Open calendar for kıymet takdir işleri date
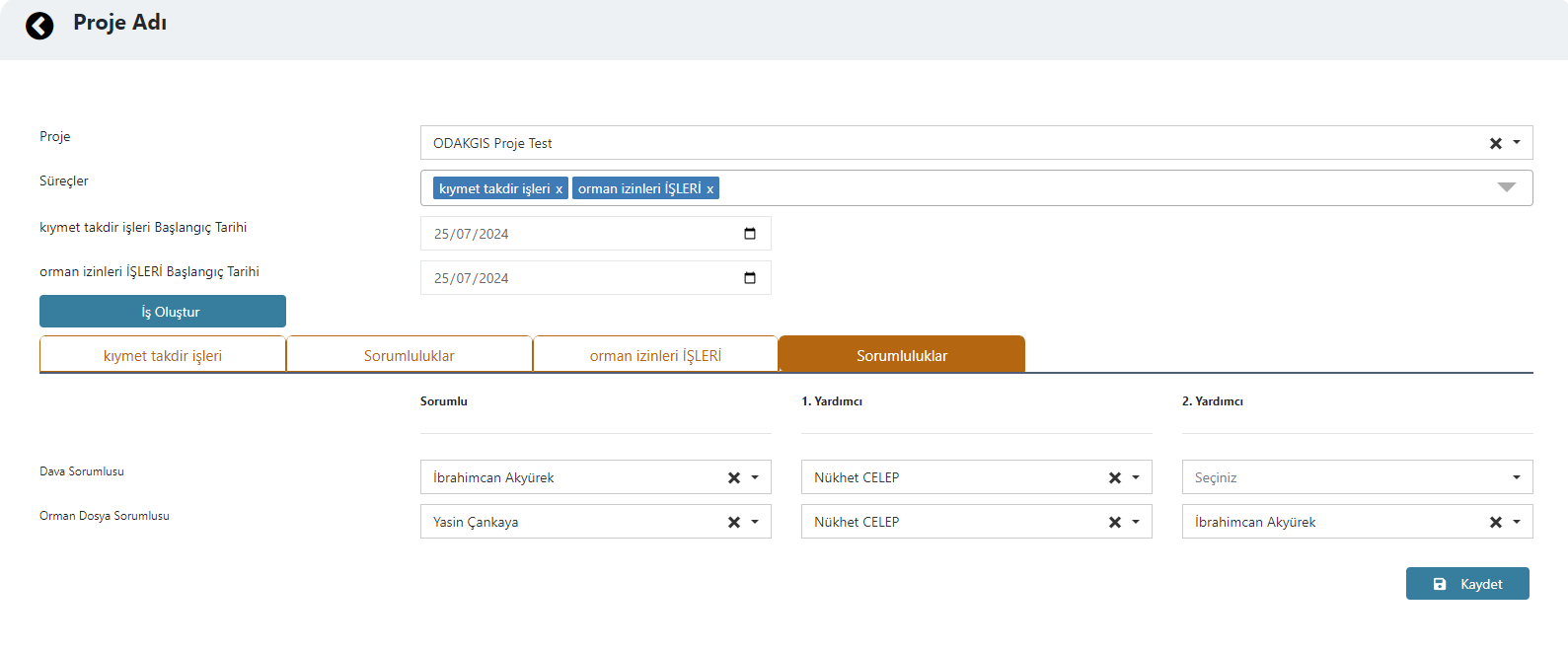This screenshot has width=1568, height=650. [750, 234]
